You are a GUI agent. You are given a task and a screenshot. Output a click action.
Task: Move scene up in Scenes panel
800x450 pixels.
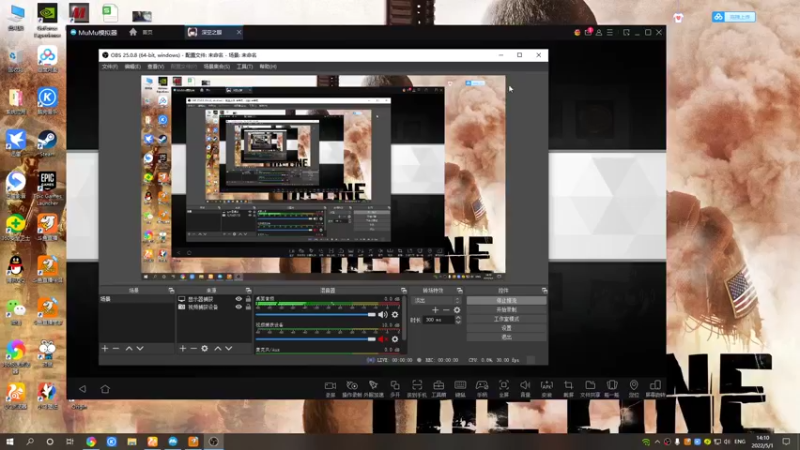[129, 348]
